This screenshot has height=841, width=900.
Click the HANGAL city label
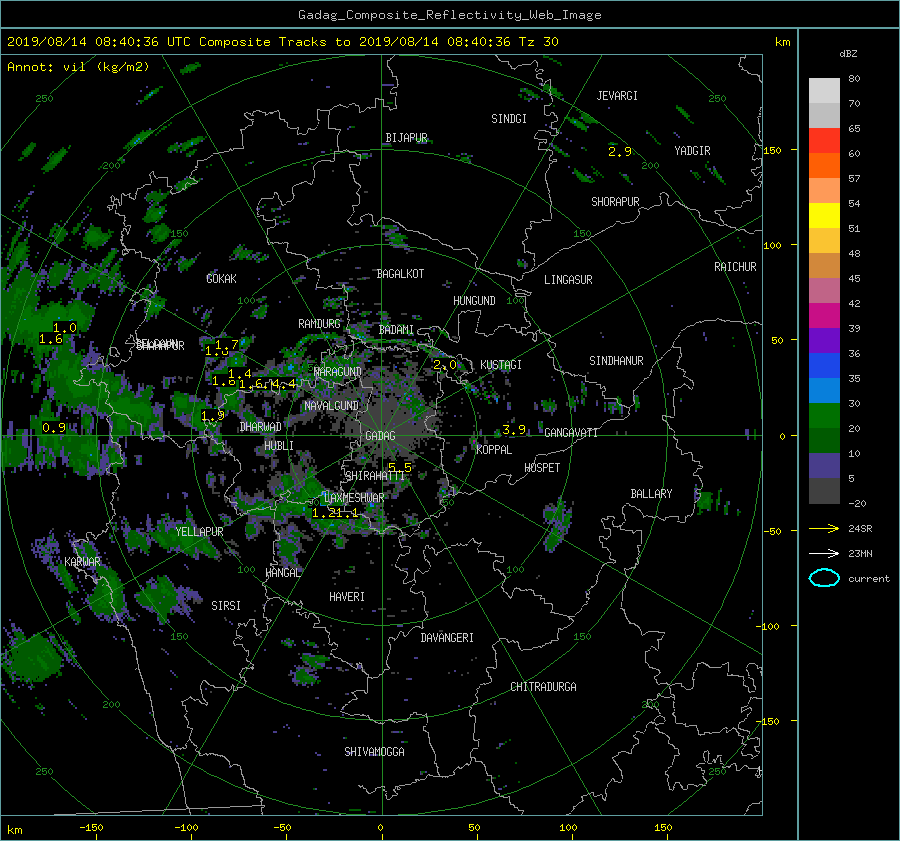(x=283, y=573)
